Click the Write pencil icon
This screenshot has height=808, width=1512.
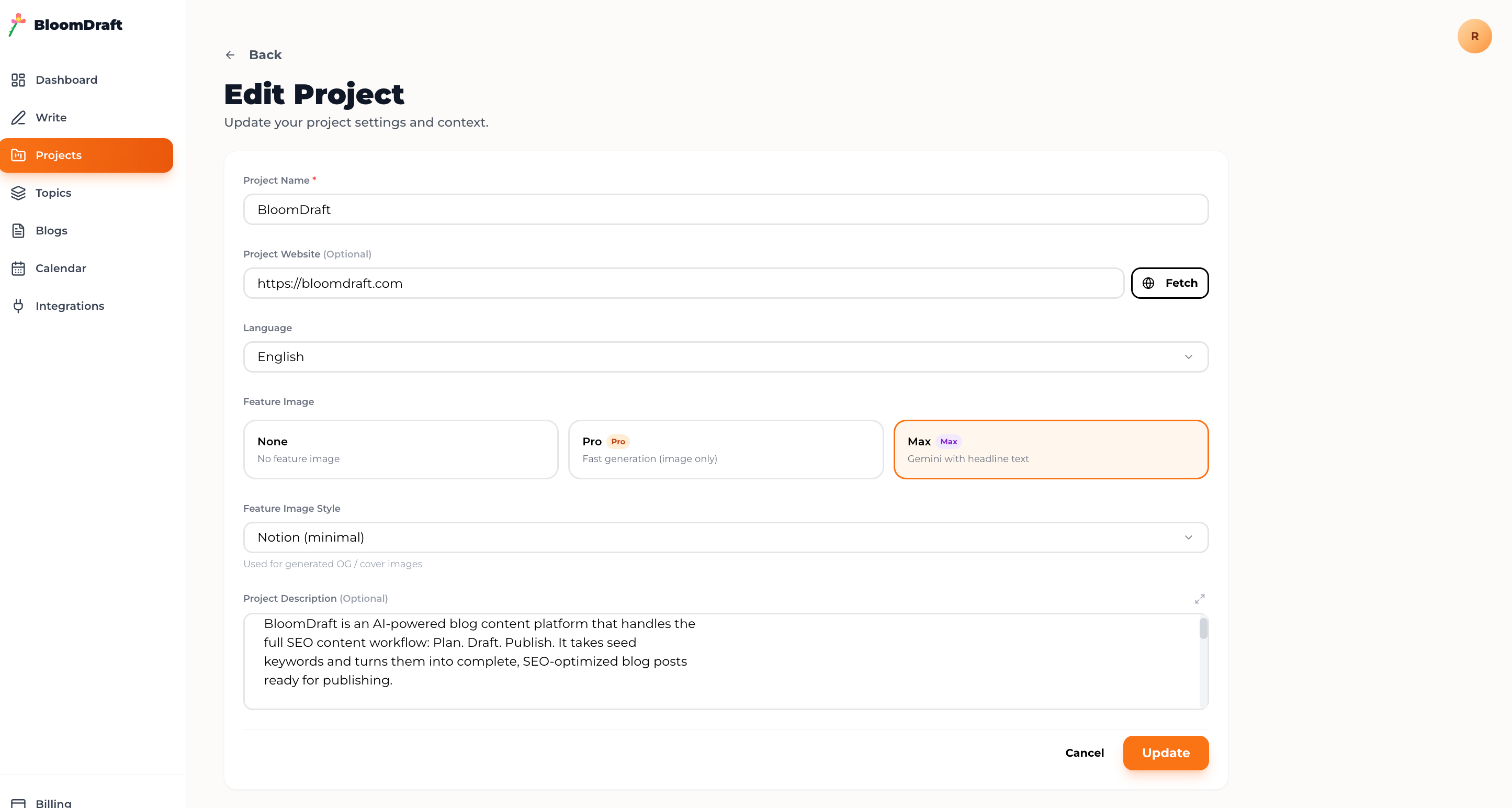(18, 117)
